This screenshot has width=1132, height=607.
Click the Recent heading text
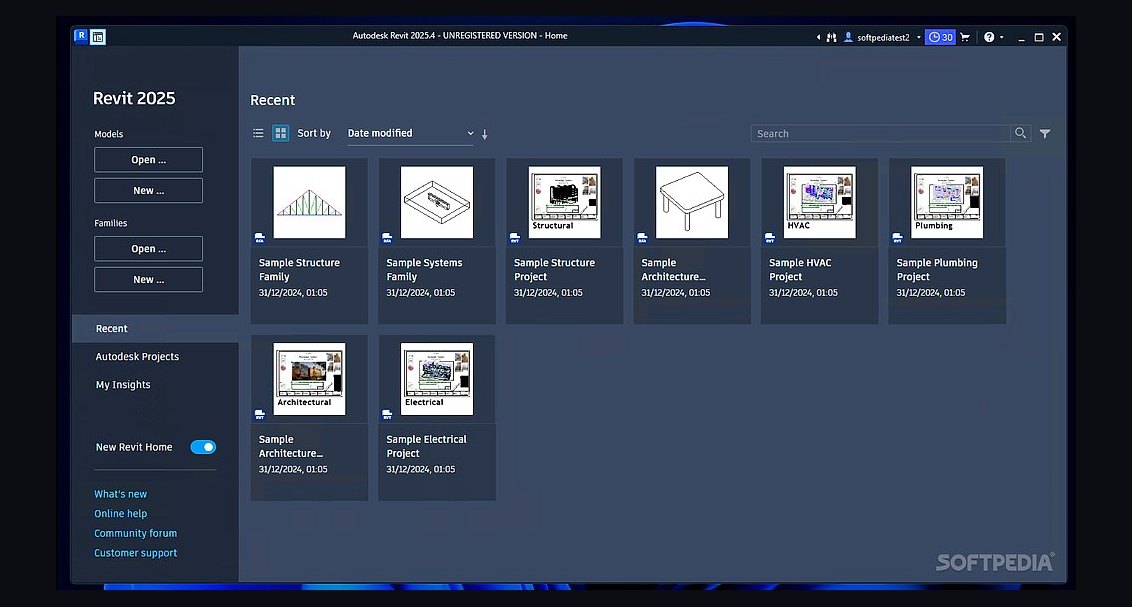point(273,100)
